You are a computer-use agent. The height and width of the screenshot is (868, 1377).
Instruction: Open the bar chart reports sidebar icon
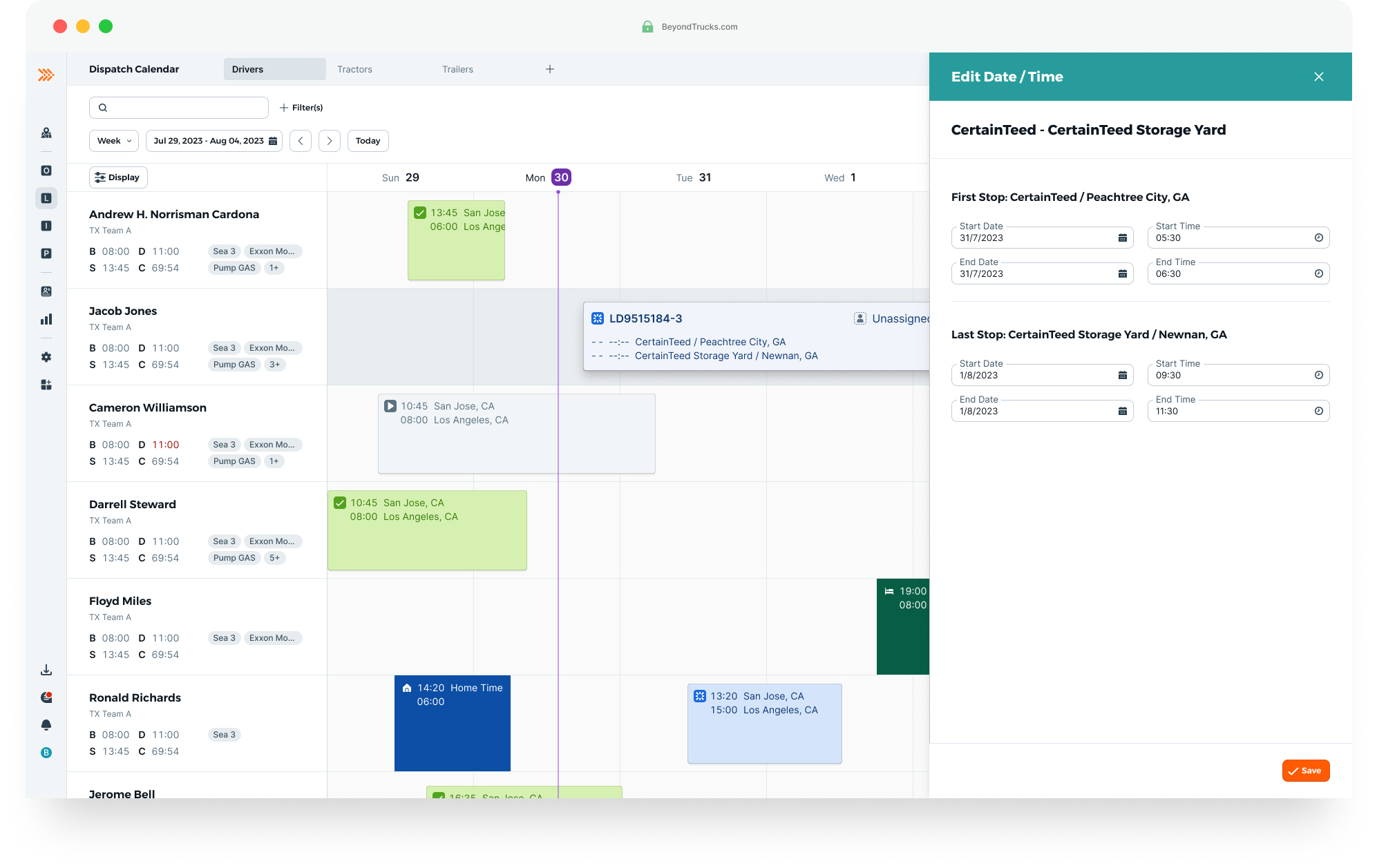click(46, 319)
